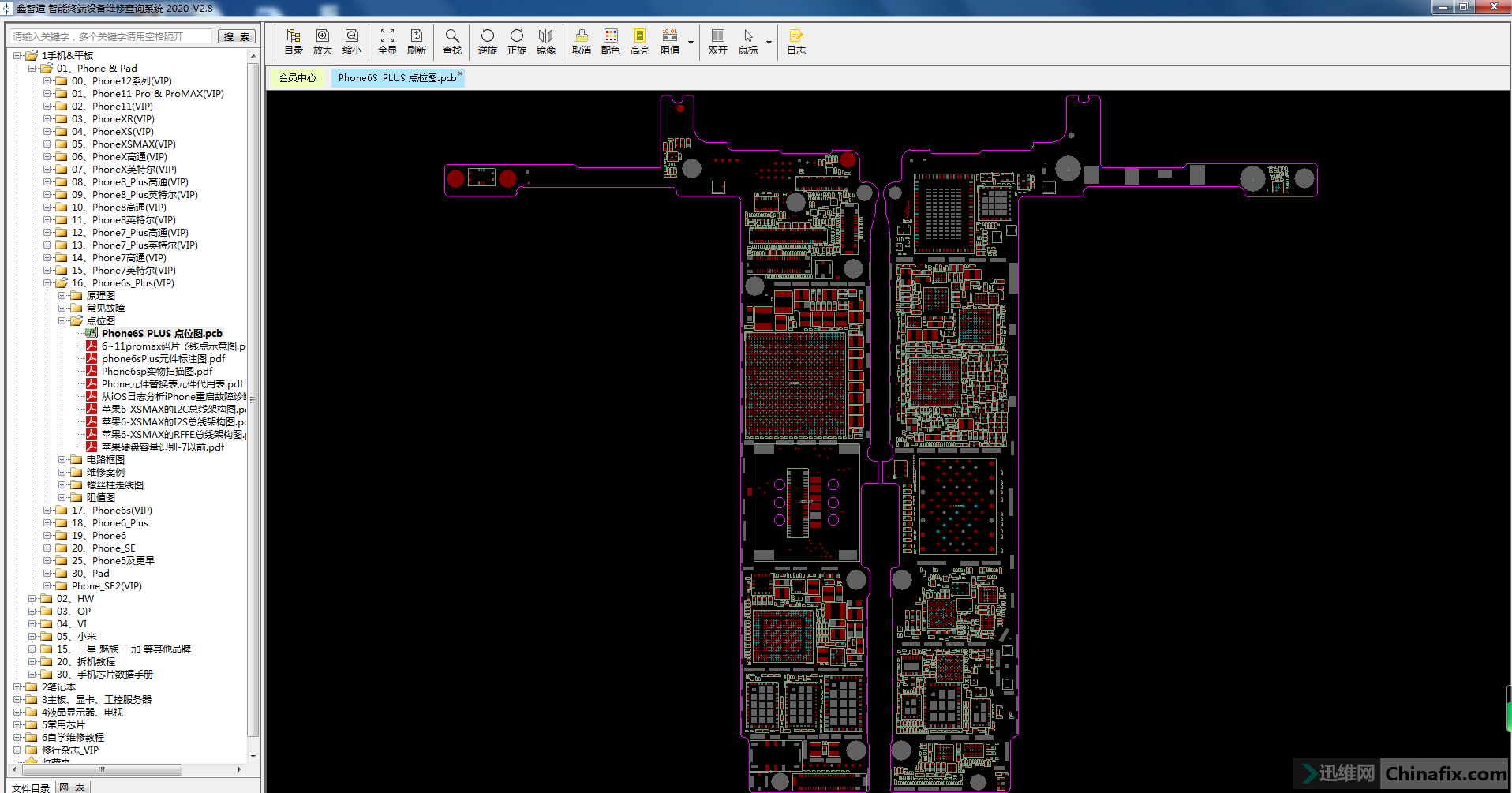Click the 放大 zoom-in toolbar icon

322,42
